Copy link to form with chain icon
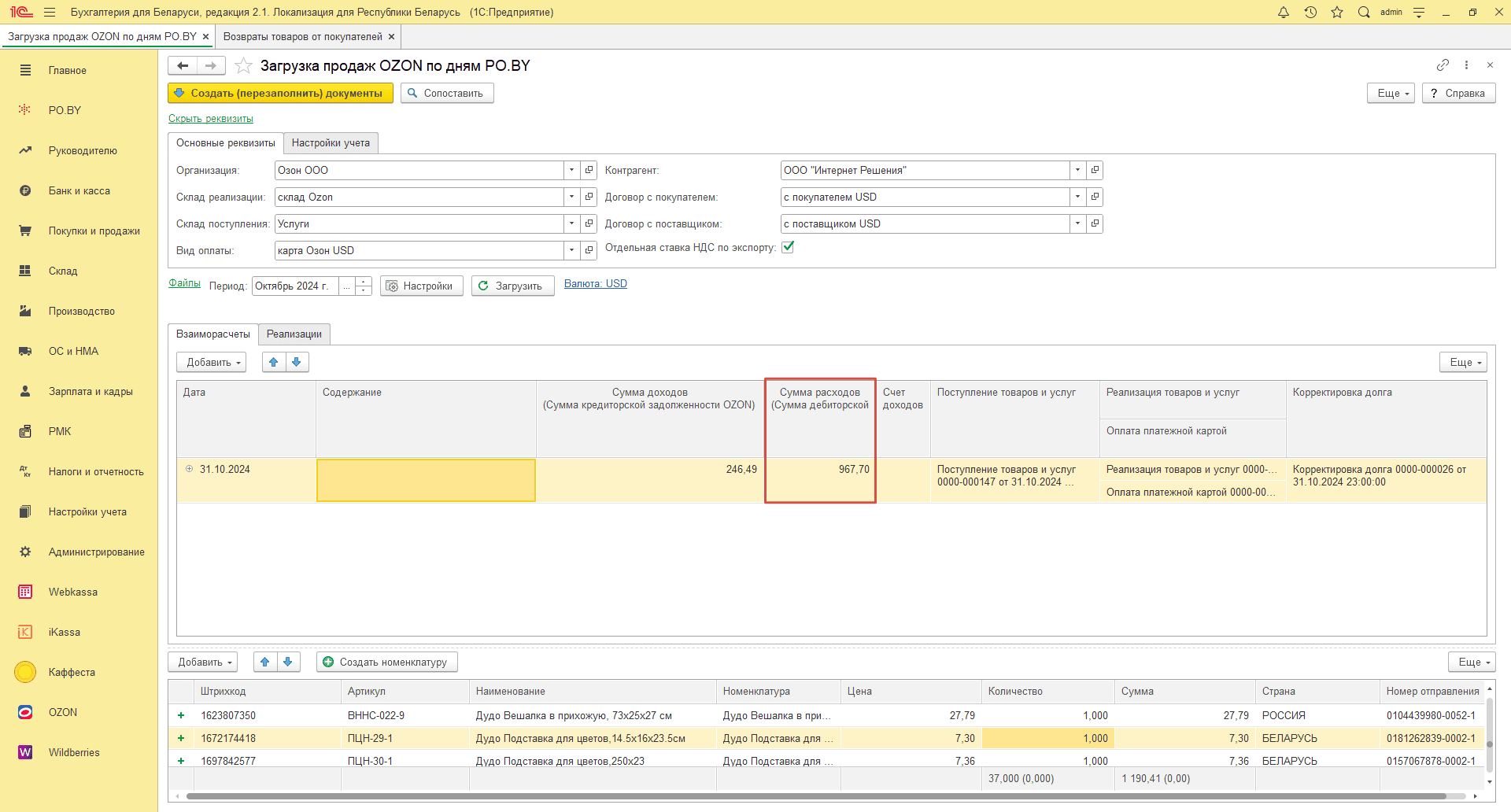The image size is (1511, 812). [x=1443, y=65]
